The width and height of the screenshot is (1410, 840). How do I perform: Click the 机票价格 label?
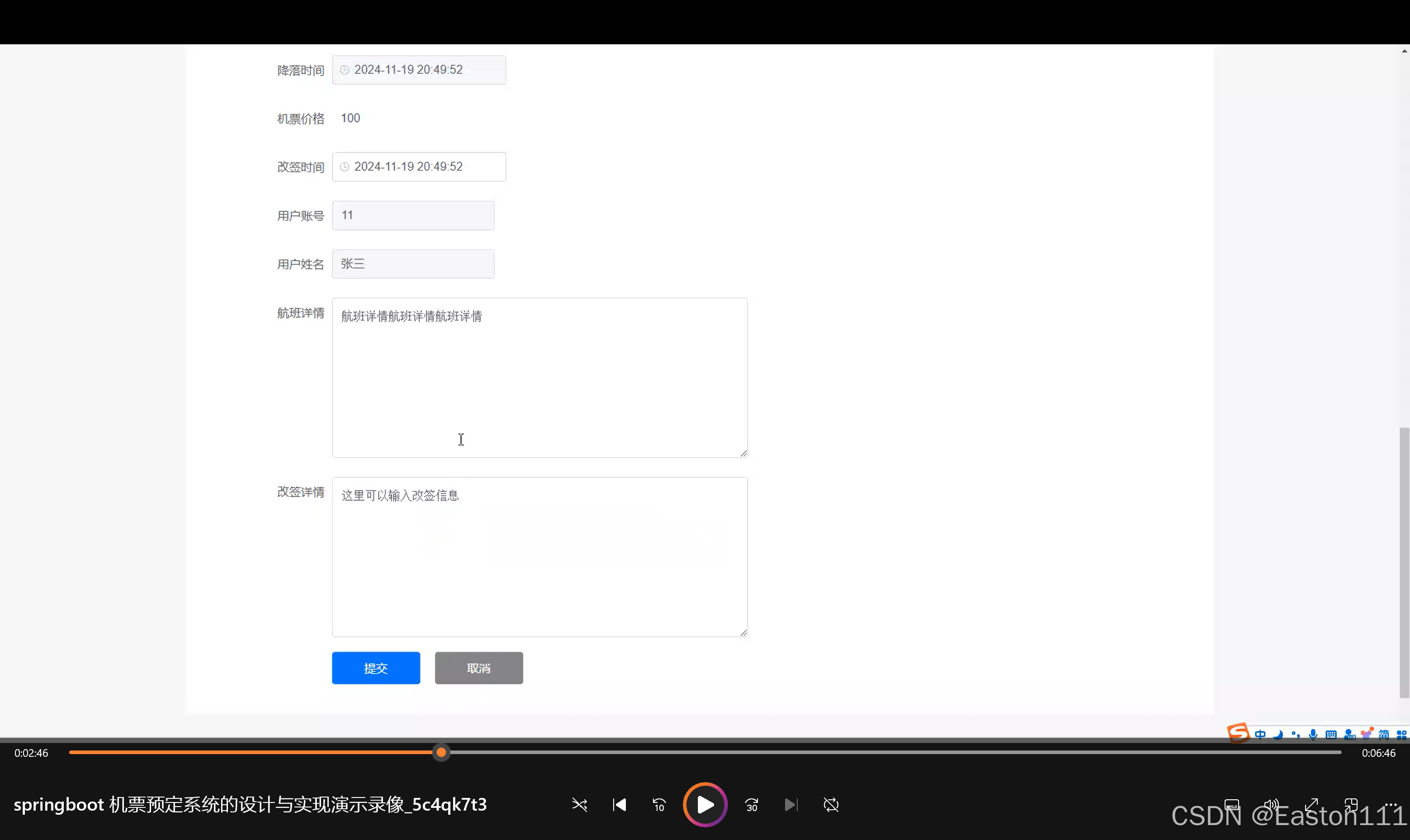[x=301, y=118]
